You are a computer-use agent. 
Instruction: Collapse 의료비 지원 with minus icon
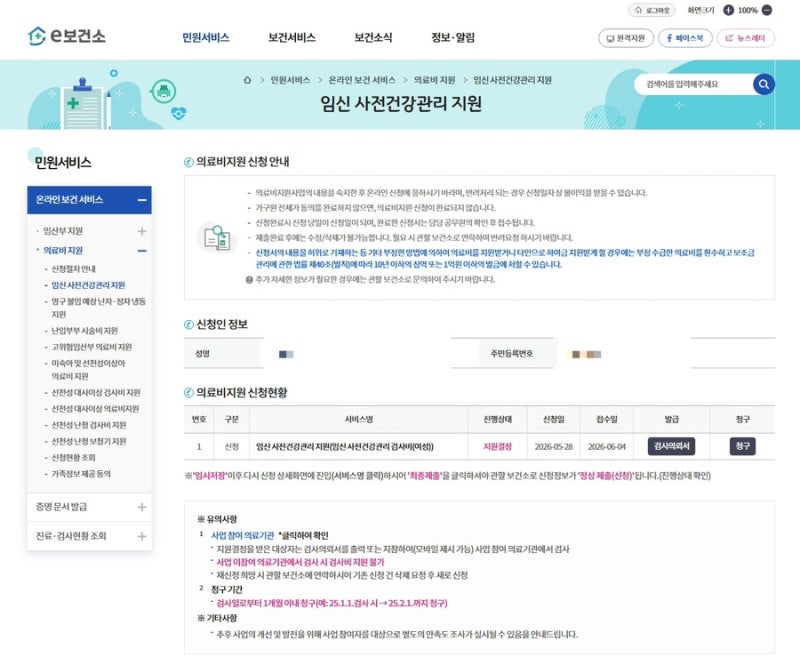(142, 251)
